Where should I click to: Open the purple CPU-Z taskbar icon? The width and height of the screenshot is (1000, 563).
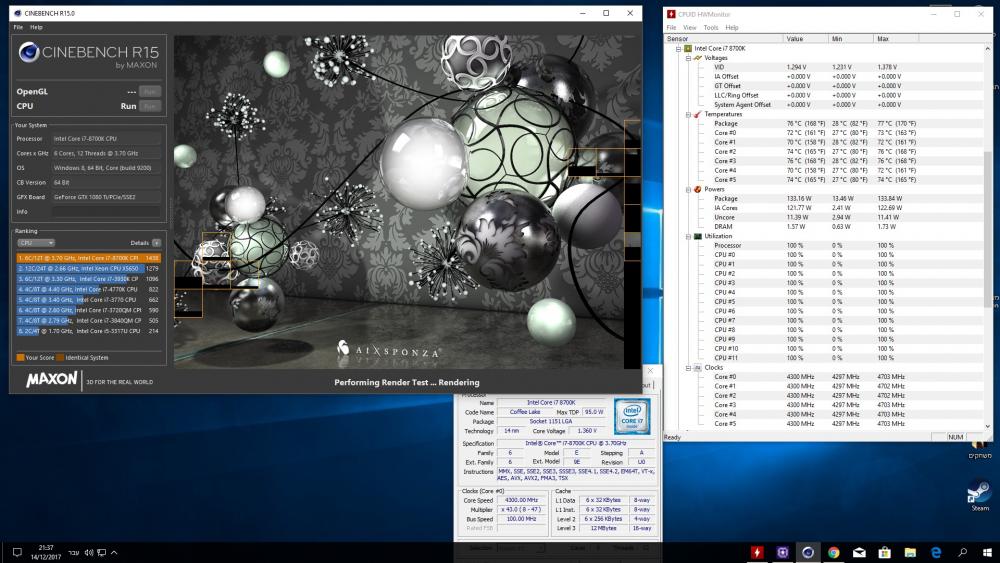[x=783, y=552]
